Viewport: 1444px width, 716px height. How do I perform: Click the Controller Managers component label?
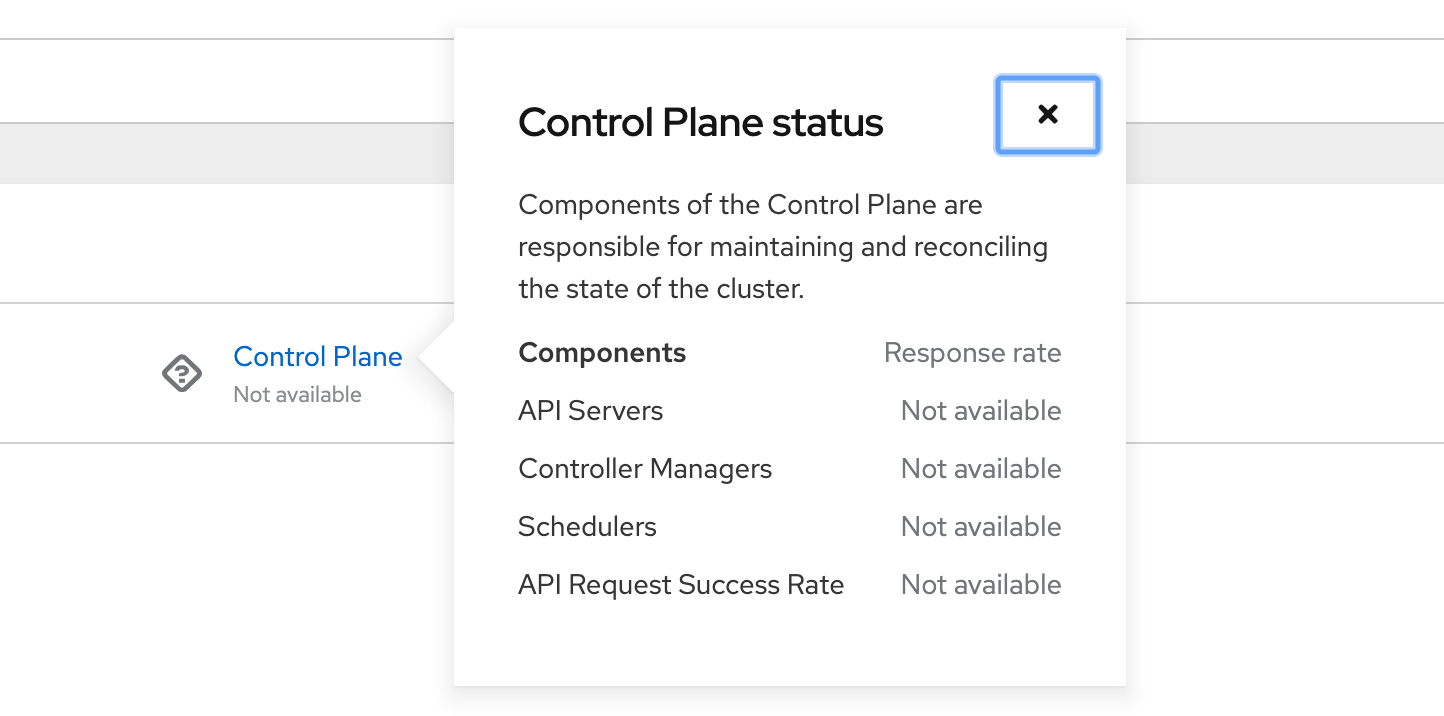(x=645, y=469)
